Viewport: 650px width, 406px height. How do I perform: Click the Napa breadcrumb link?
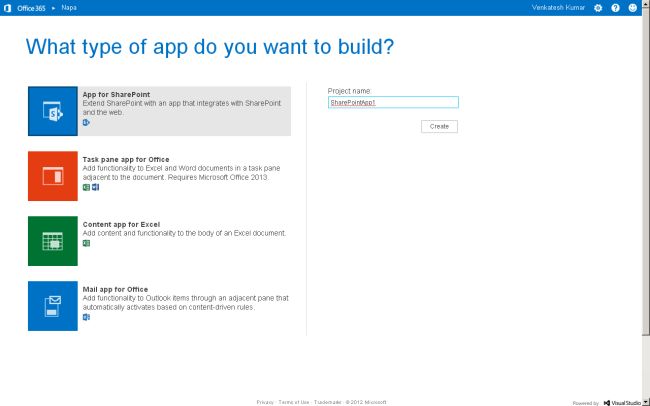[x=69, y=7]
